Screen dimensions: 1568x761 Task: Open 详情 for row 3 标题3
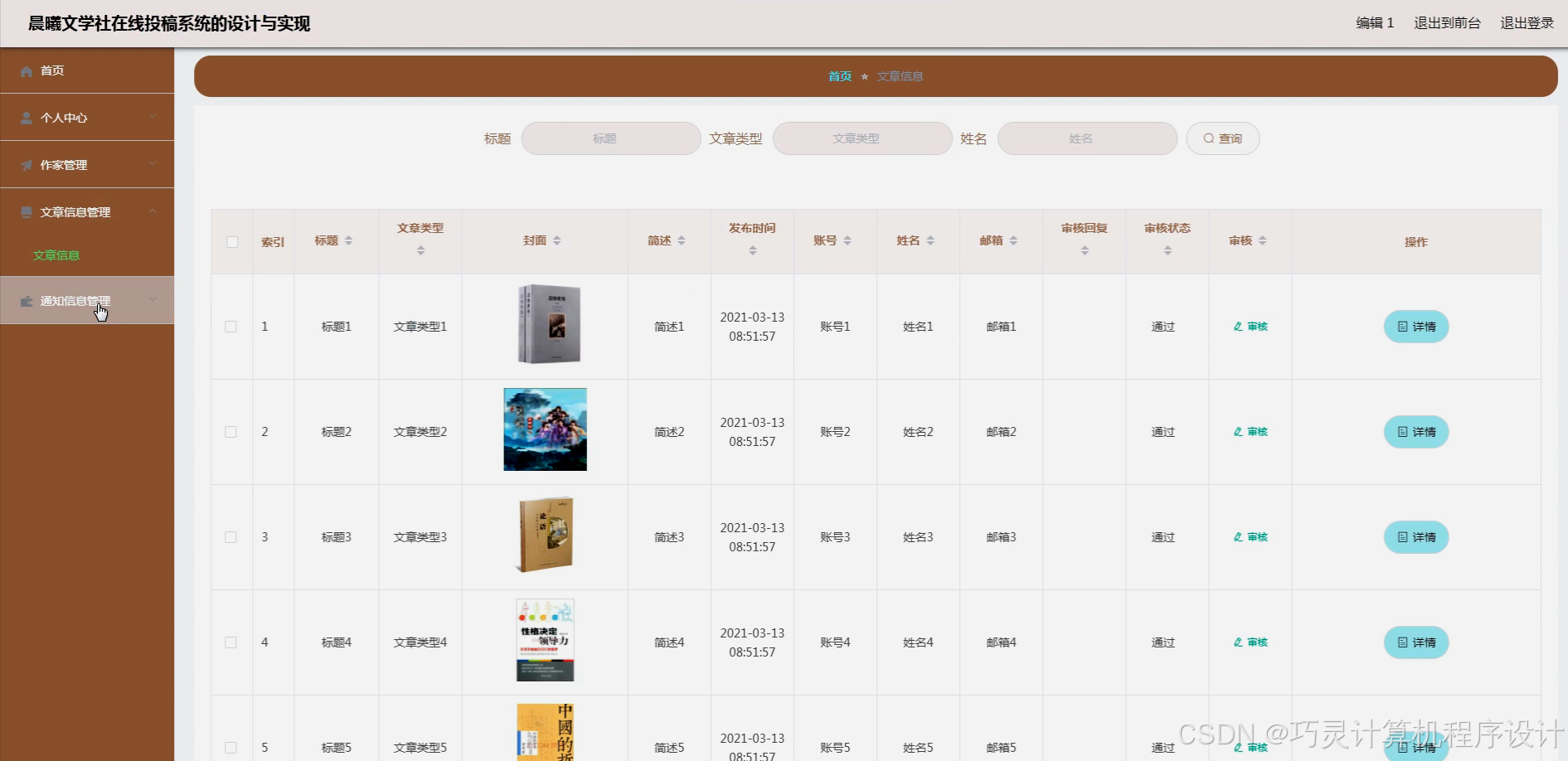point(1416,537)
